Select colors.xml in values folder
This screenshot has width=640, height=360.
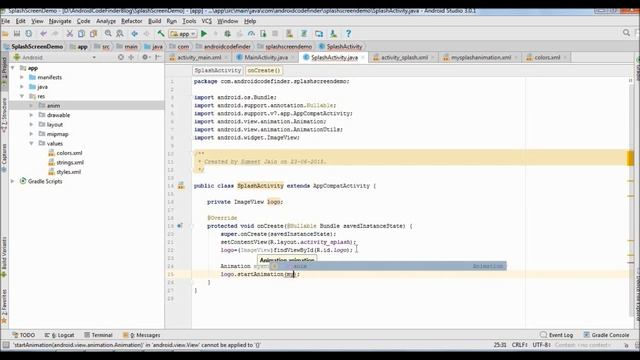pyautogui.click(x=69, y=153)
